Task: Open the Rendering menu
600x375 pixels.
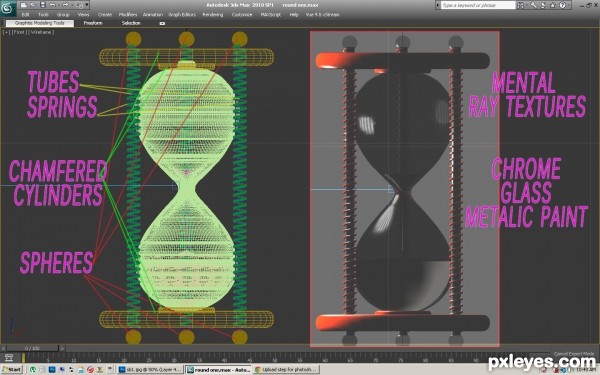Action: pos(213,15)
